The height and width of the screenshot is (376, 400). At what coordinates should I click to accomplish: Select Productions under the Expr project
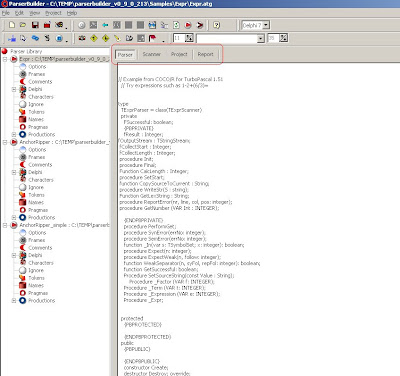click(41, 134)
